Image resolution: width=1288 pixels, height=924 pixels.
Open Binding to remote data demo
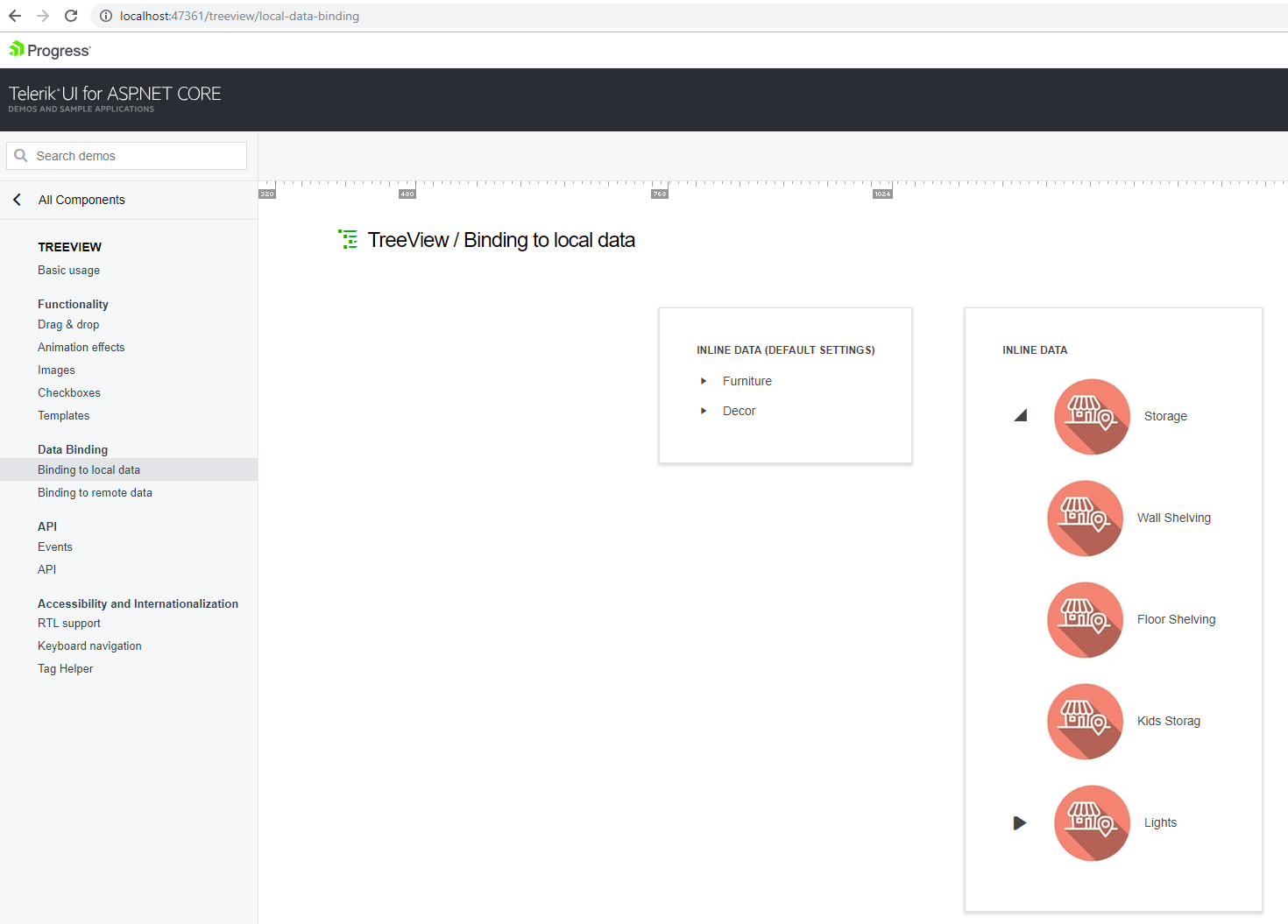click(95, 493)
